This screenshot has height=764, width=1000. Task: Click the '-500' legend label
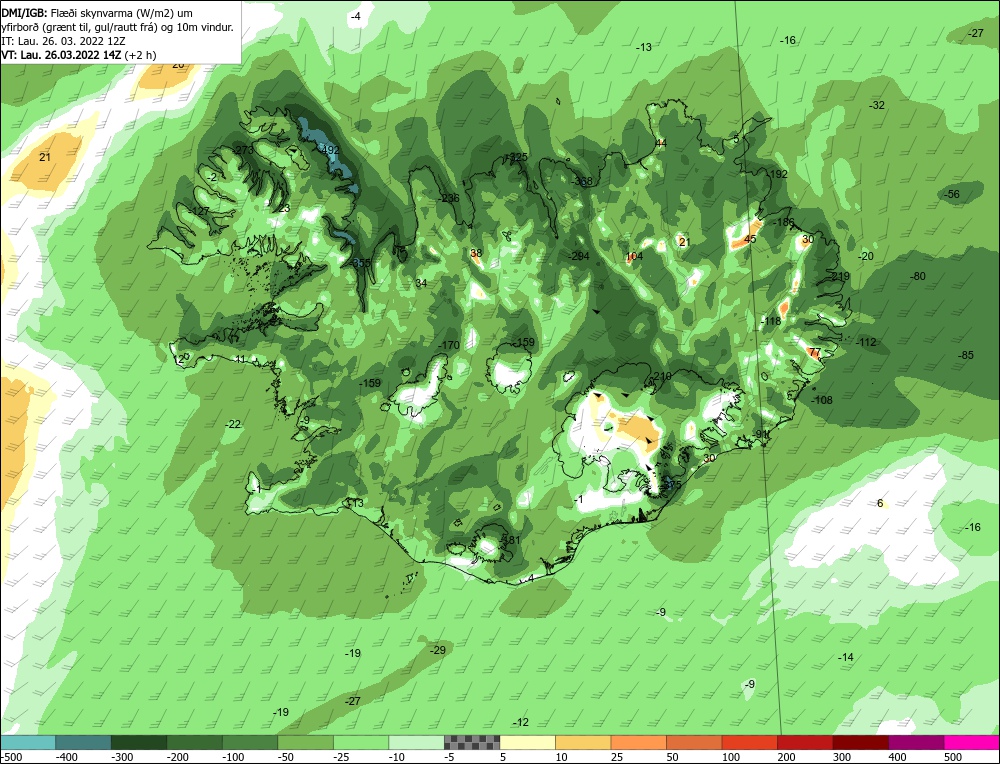coord(11,757)
